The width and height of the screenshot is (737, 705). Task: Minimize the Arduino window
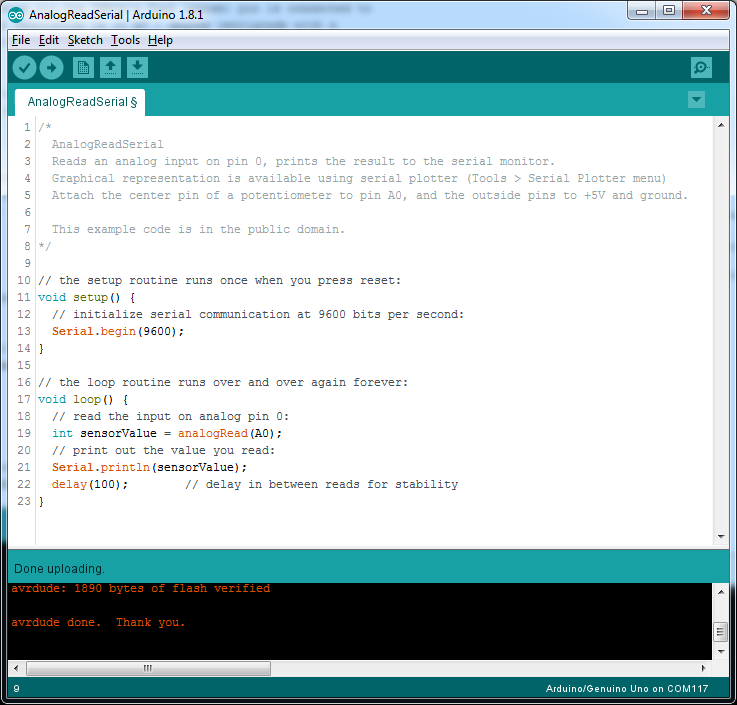[642, 11]
